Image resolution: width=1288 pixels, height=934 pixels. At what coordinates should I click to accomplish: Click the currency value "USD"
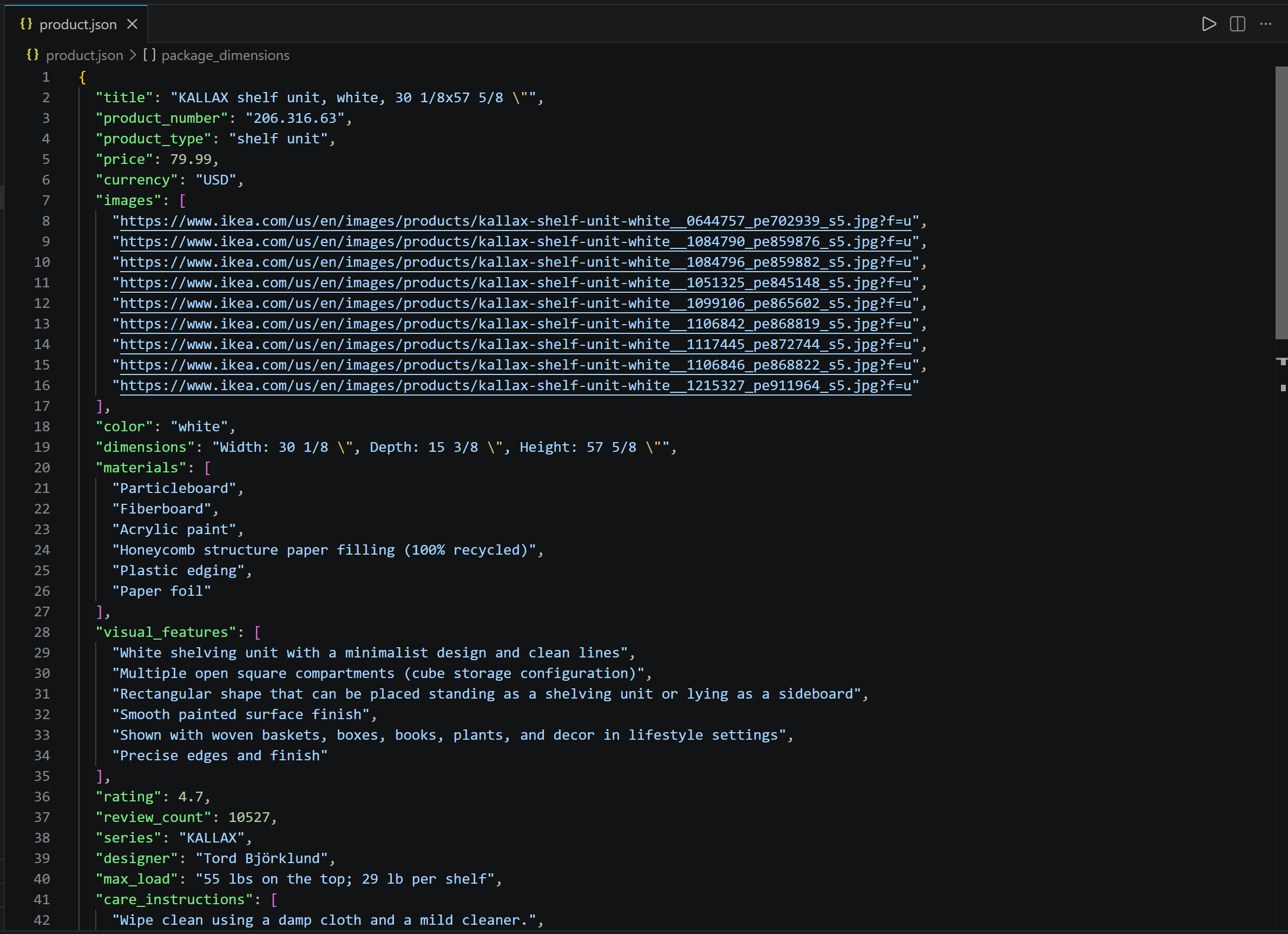pyautogui.click(x=216, y=180)
